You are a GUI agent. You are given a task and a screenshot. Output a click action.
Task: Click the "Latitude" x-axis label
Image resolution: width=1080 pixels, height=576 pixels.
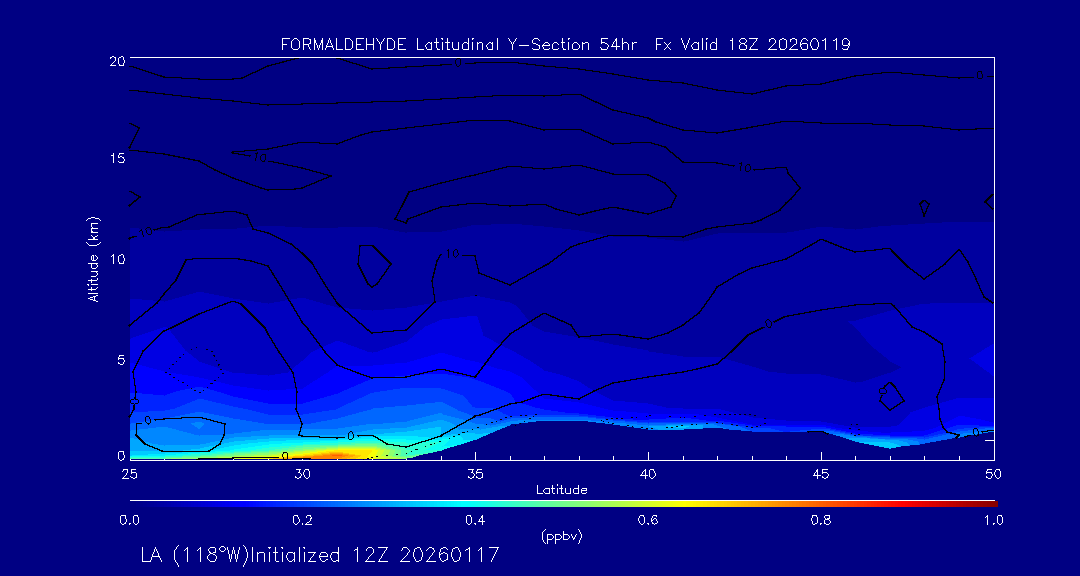point(561,490)
